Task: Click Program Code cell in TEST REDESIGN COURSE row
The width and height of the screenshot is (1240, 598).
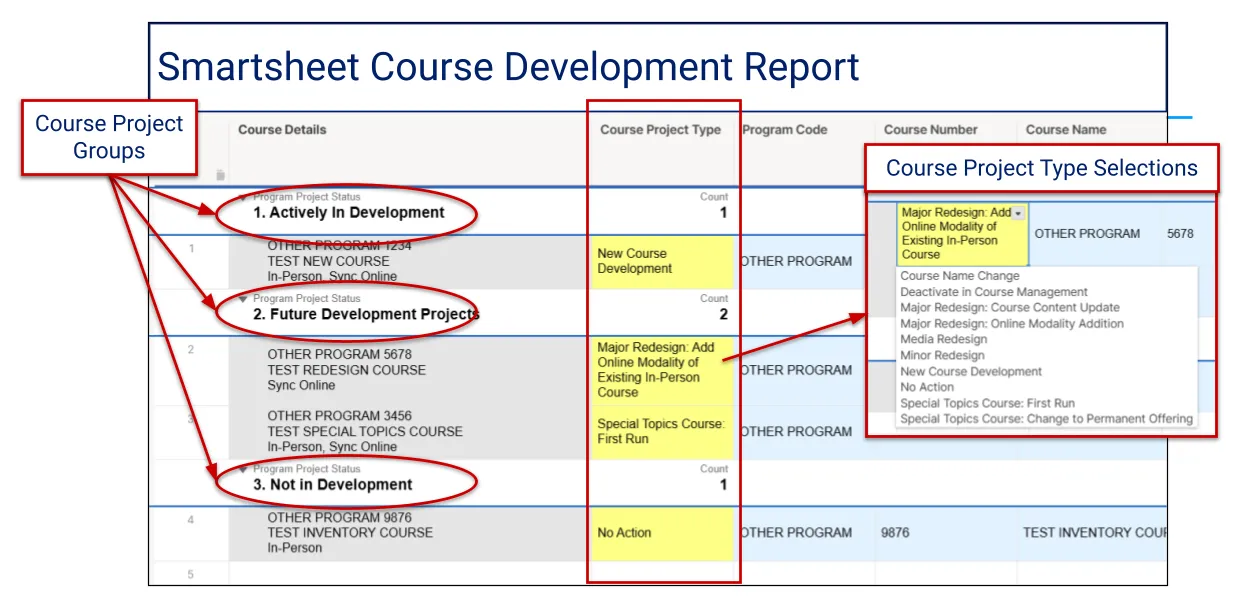Action: coord(804,370)
